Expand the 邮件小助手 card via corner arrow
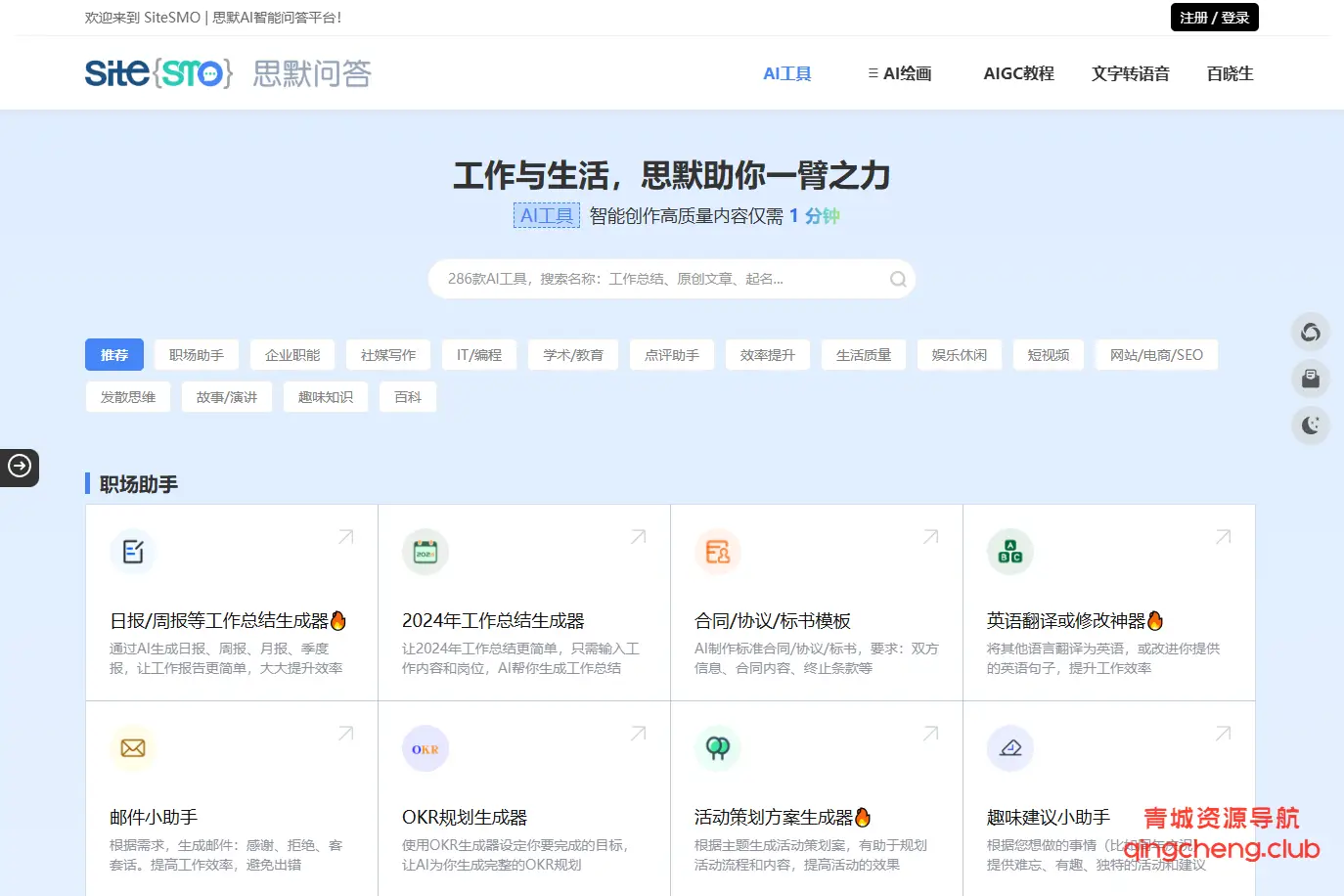This screenshot has width=1344, height=896. [344, 732]
